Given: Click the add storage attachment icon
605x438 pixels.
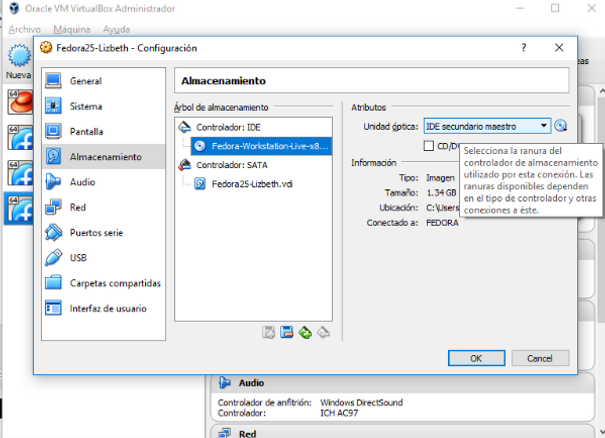Looking at the screenshot, I should (268, 332).
